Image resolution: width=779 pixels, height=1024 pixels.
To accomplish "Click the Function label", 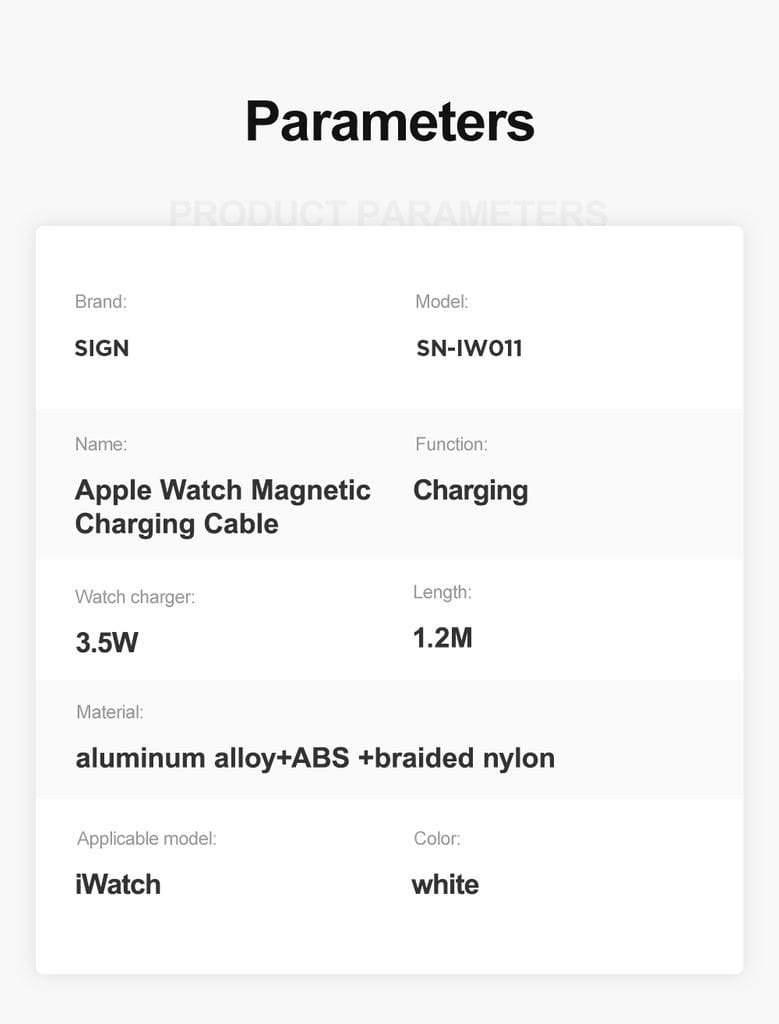I will point(451,444).
